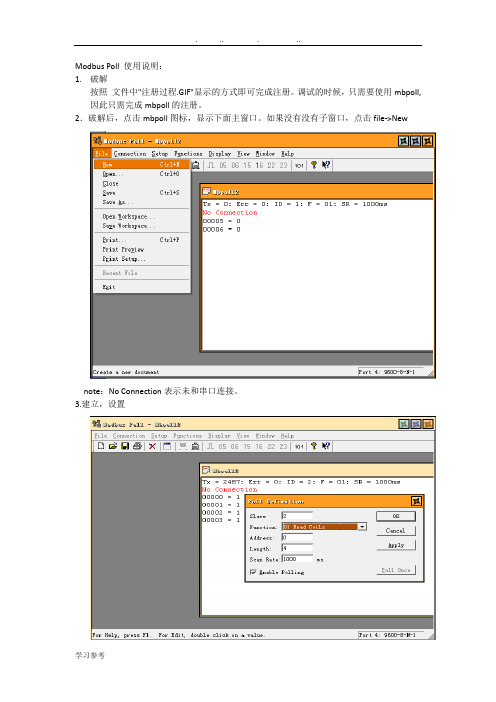Click pulse waveform icon in lower window toolbar
Viewport: 496px width, 702px height.
pos(210,446)
